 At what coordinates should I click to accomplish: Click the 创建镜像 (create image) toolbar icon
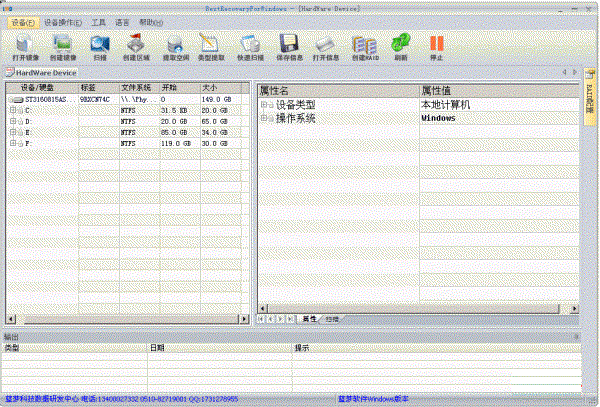(x=63, y=43)
